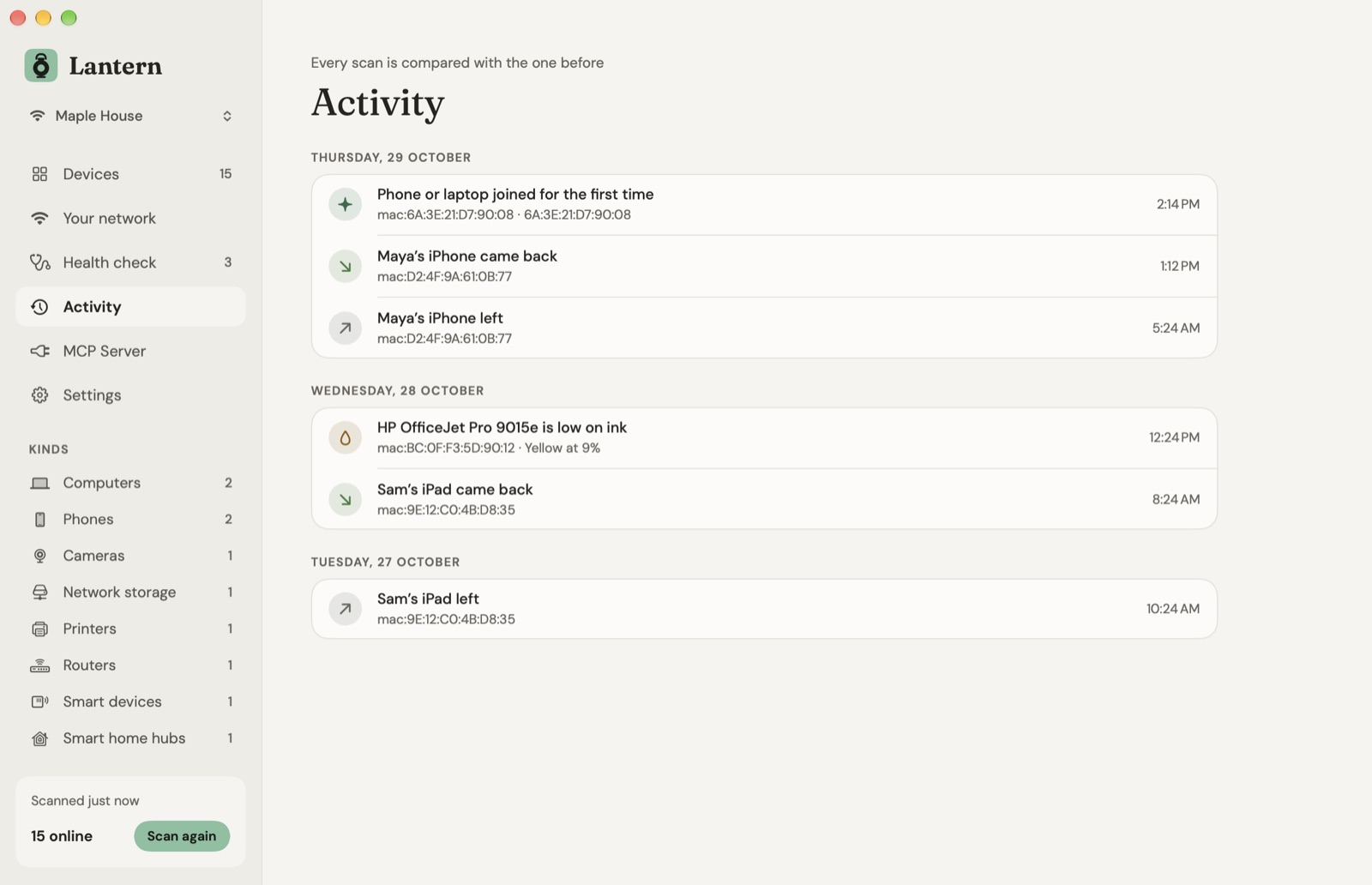Viewport: 1372px width, 885px height.
Task: Click the Smart home hubs icon
Action: click(39, 738)
